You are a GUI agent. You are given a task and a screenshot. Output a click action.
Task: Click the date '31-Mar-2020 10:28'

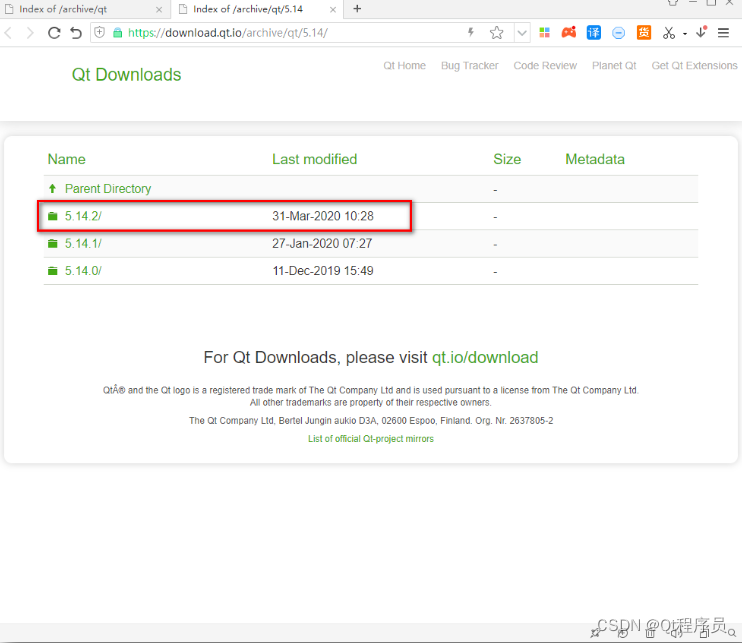tap(323, 216)
